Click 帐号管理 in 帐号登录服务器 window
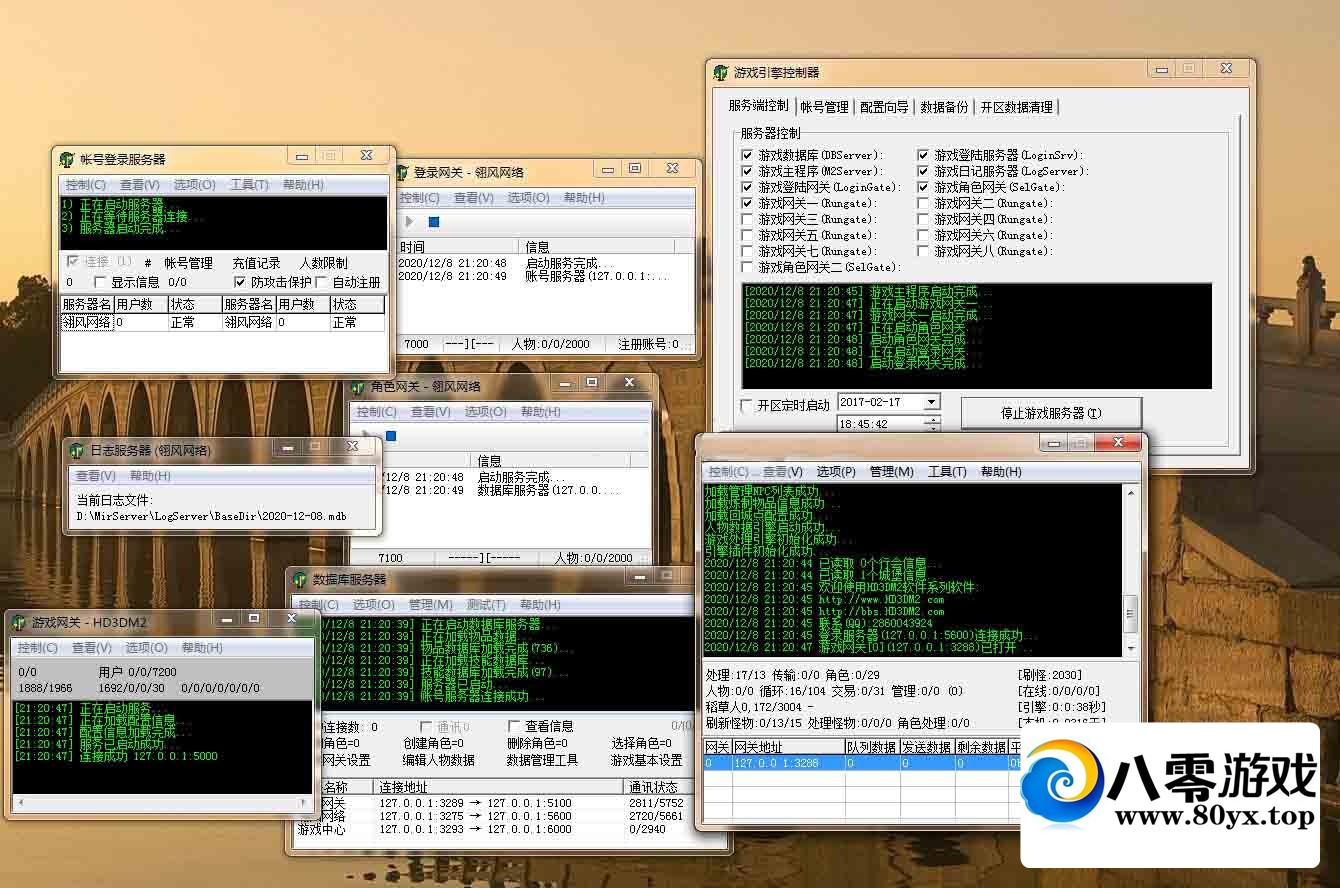This screenshot has height=888, width=1340. click(189, 263)
